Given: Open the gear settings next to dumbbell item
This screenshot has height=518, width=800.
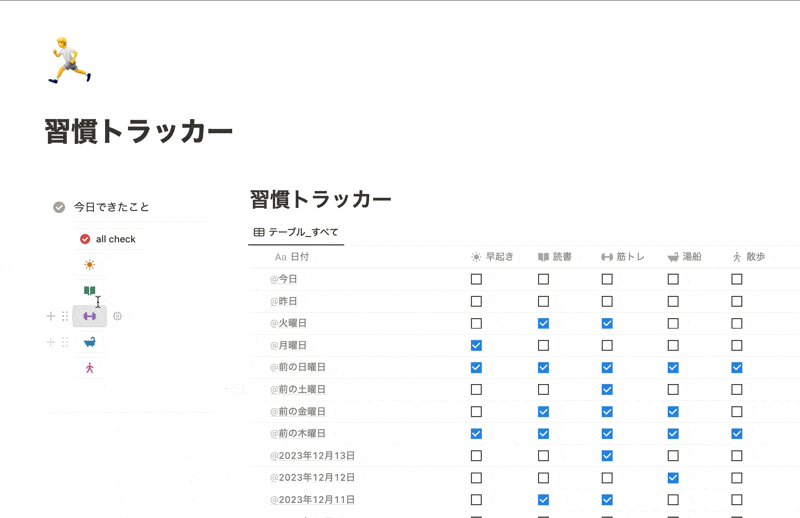Looking at the screenshot, I should click(117, 316).
